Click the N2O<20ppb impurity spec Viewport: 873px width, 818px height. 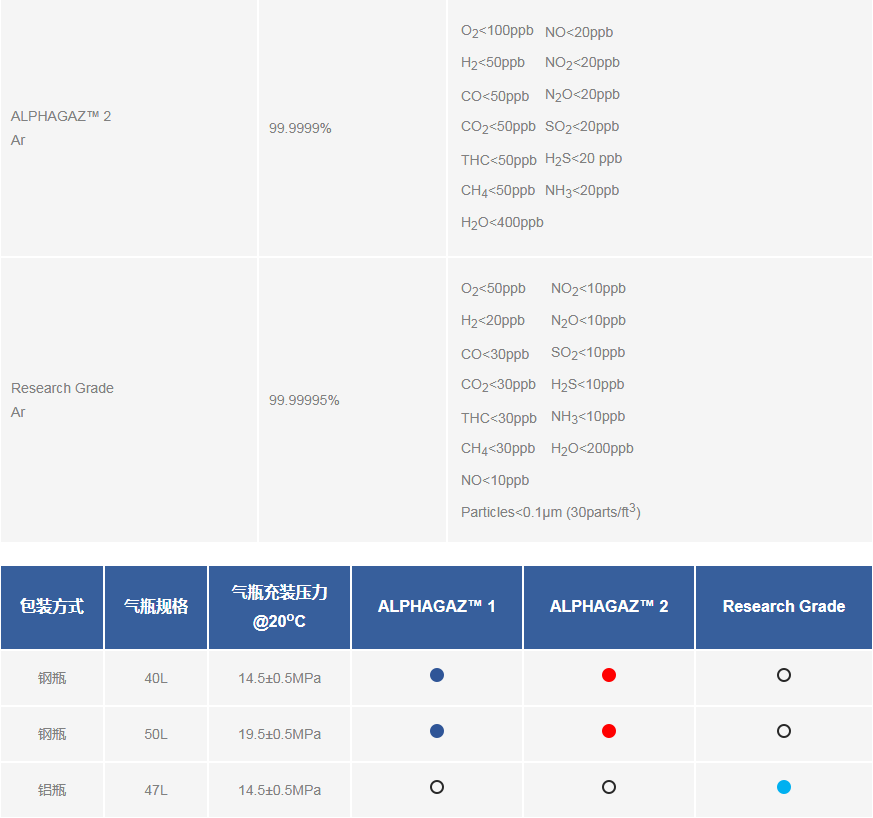(582, 95)
